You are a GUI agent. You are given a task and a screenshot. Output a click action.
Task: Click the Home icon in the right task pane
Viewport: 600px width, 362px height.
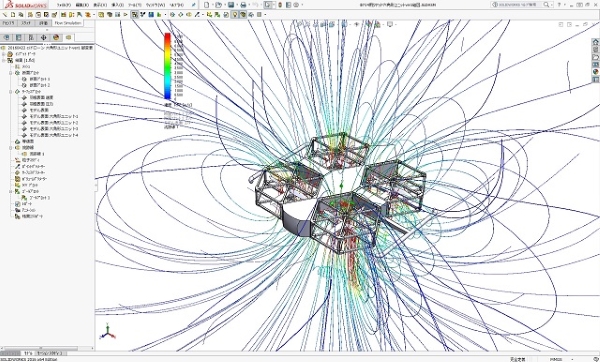tap(595, 42)
